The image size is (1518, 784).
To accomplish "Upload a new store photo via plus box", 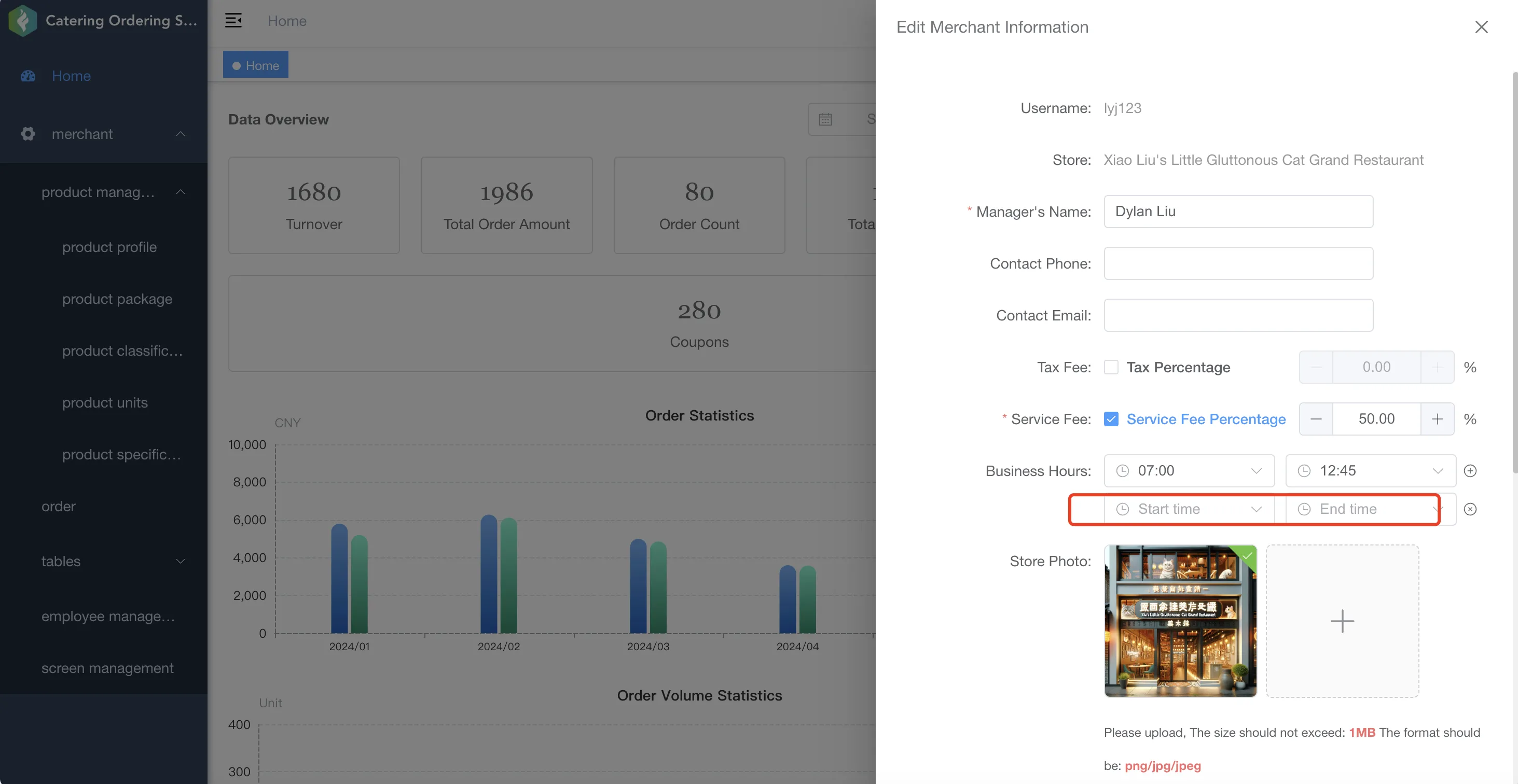I will click(1343, 621).
